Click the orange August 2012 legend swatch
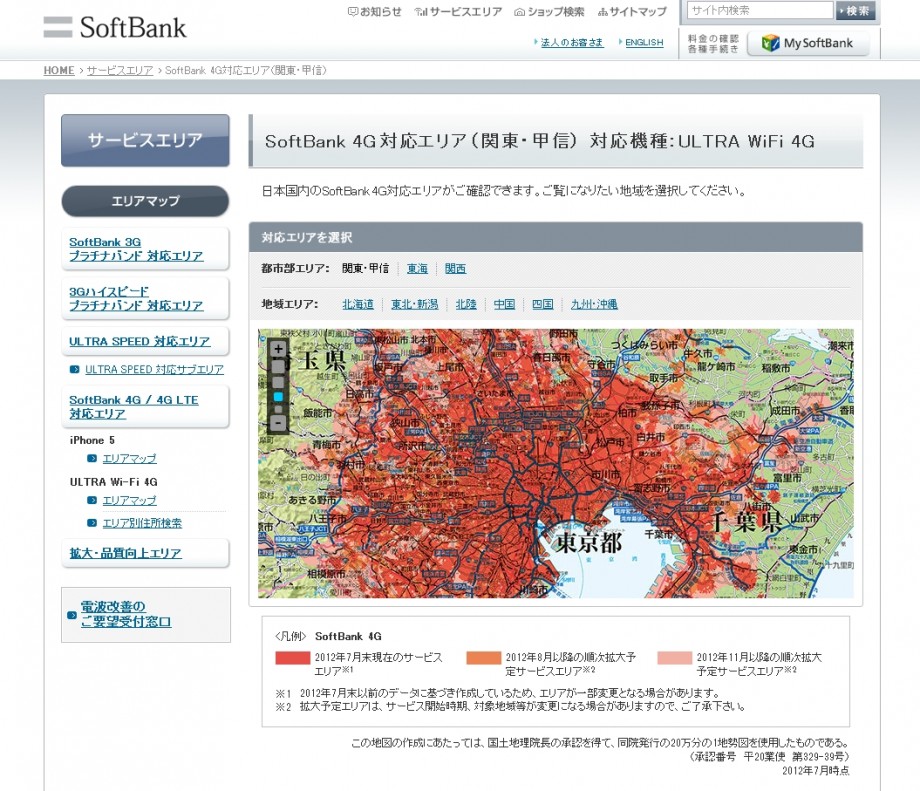Screen dimensions: 920x791 484,658
